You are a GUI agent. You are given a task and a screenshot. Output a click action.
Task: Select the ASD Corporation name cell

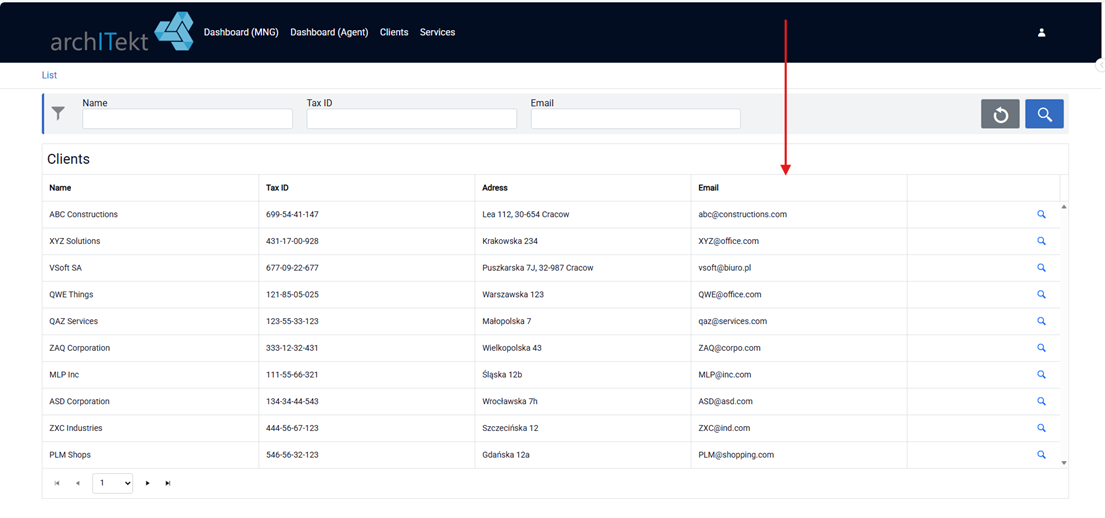click(150, 402)
